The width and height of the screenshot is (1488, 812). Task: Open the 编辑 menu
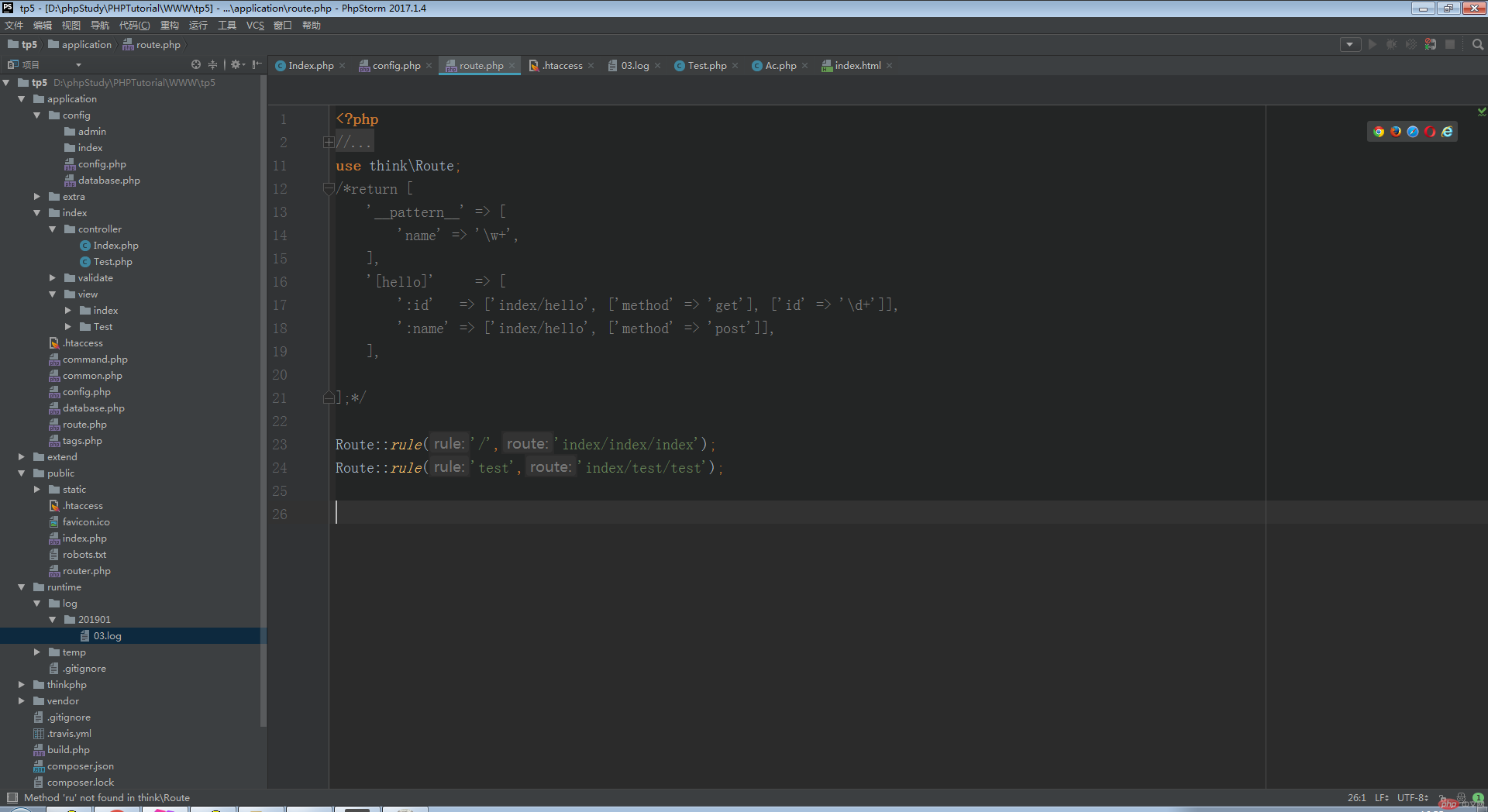[43, 26]
